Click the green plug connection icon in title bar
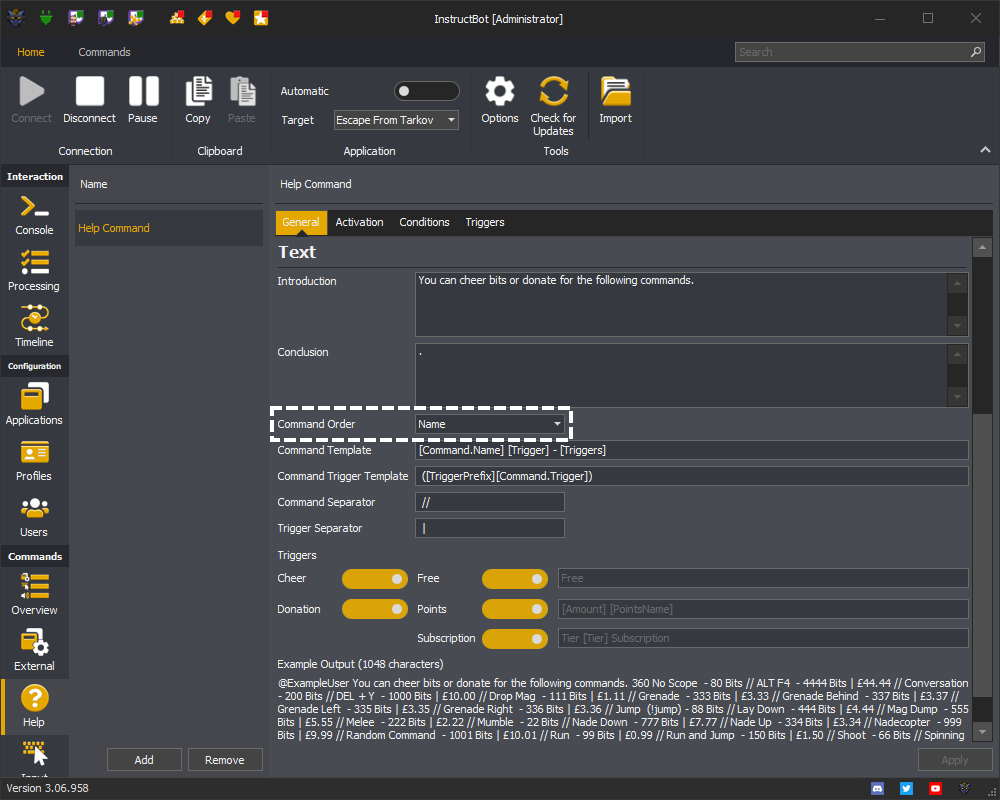The image size is (1000, 800). (45, 18)
